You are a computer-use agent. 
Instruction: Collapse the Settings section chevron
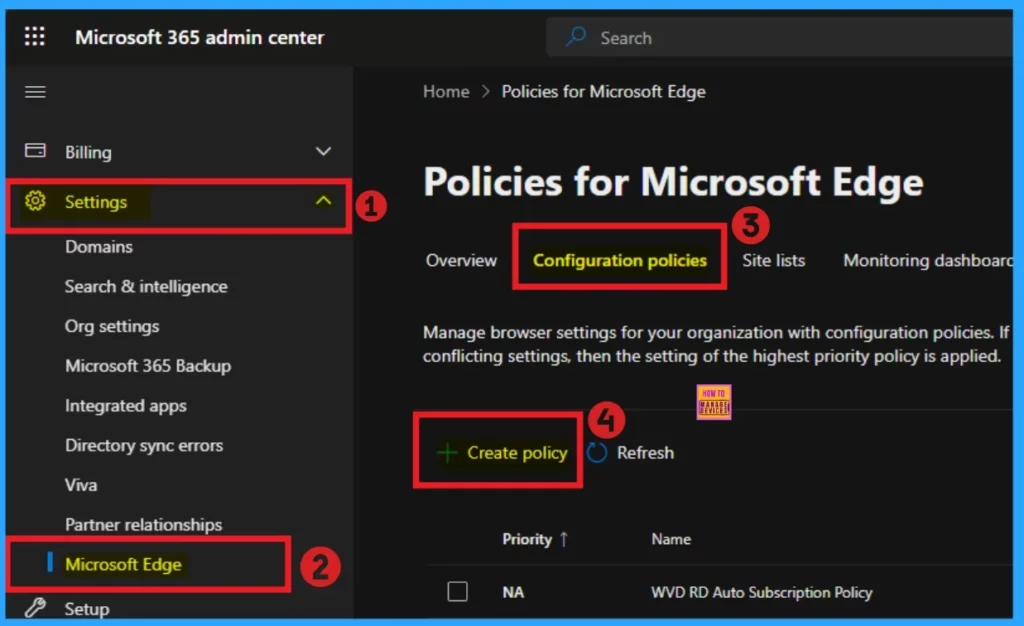pyautogui.click(x=323, y=200)
